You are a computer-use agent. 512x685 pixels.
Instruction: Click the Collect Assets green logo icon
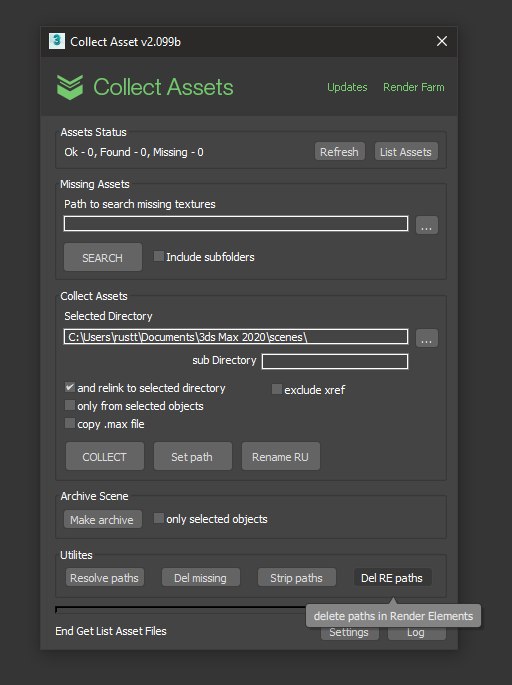point(69,87)
